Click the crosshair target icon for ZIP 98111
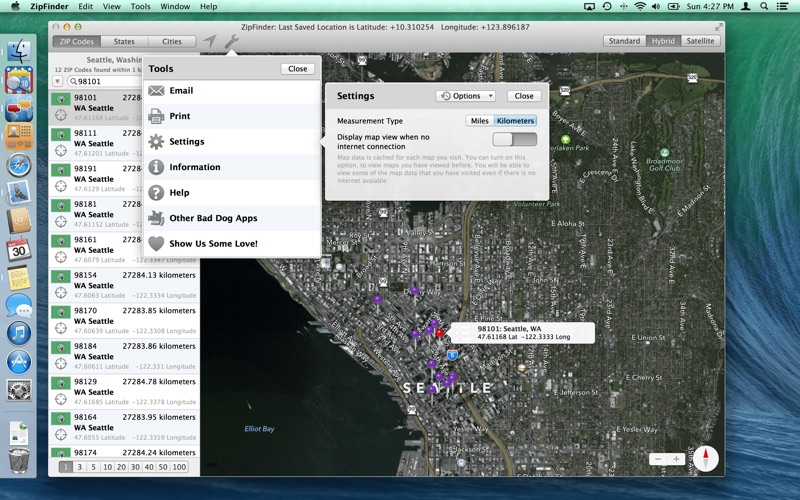This screenshot has height=500, width=800. (61, 150)
